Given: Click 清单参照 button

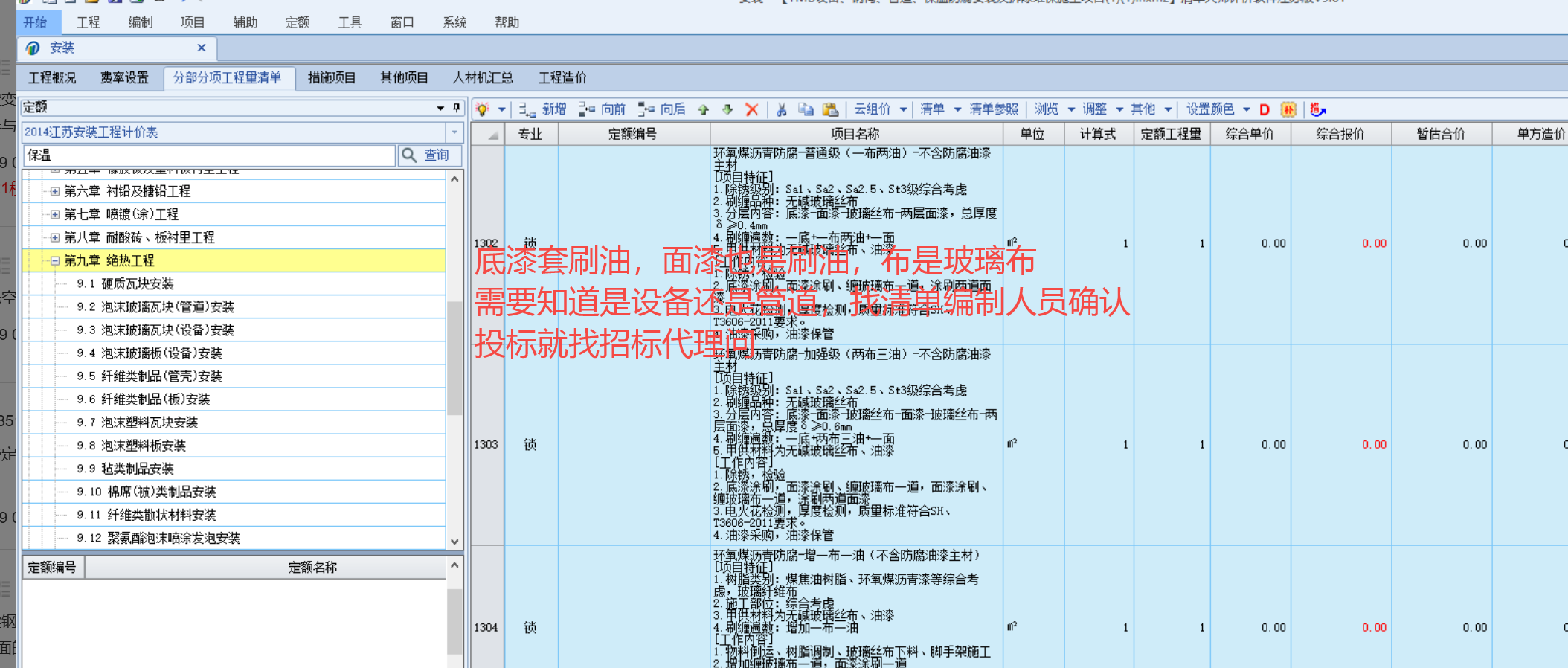Looking at the screenshot, I should 994,109.
